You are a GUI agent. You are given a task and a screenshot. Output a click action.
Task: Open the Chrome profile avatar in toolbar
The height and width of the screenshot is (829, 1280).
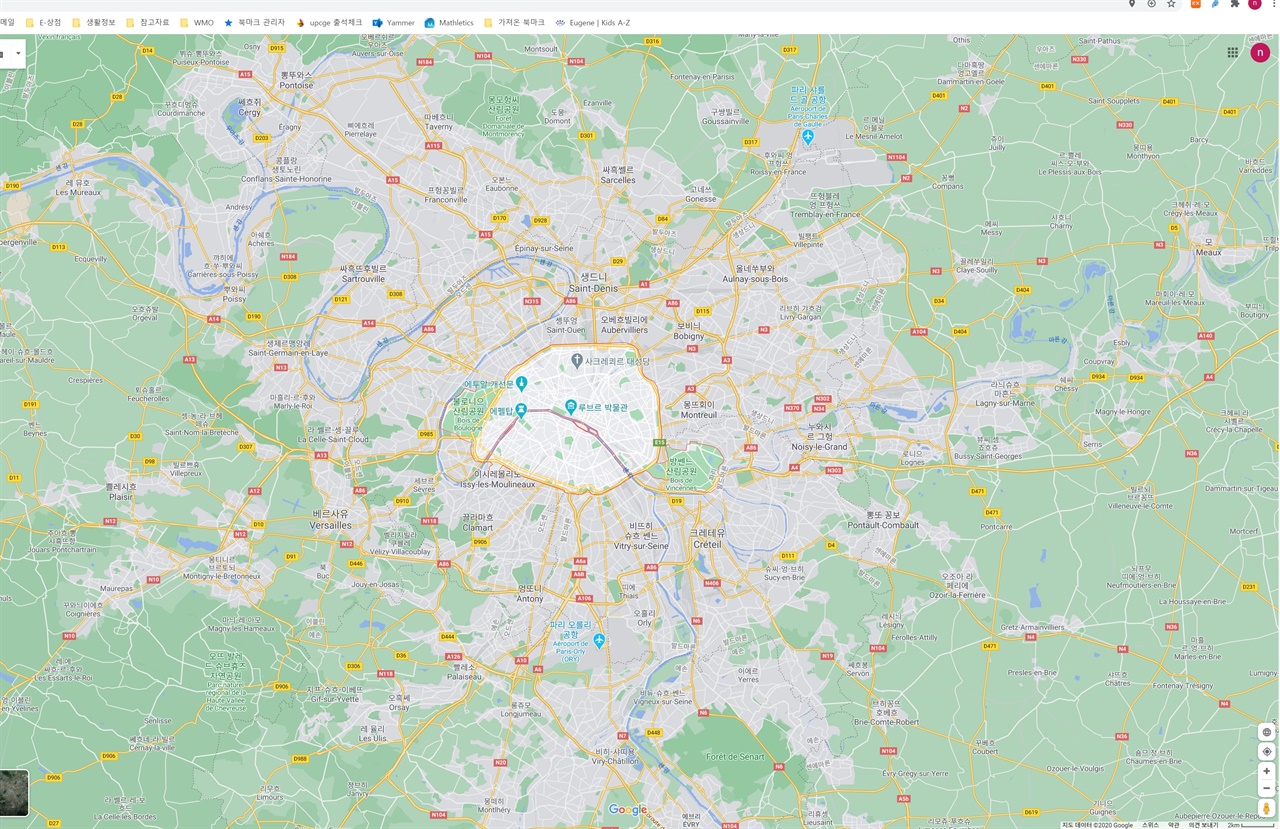click(x=1255, y=4)
